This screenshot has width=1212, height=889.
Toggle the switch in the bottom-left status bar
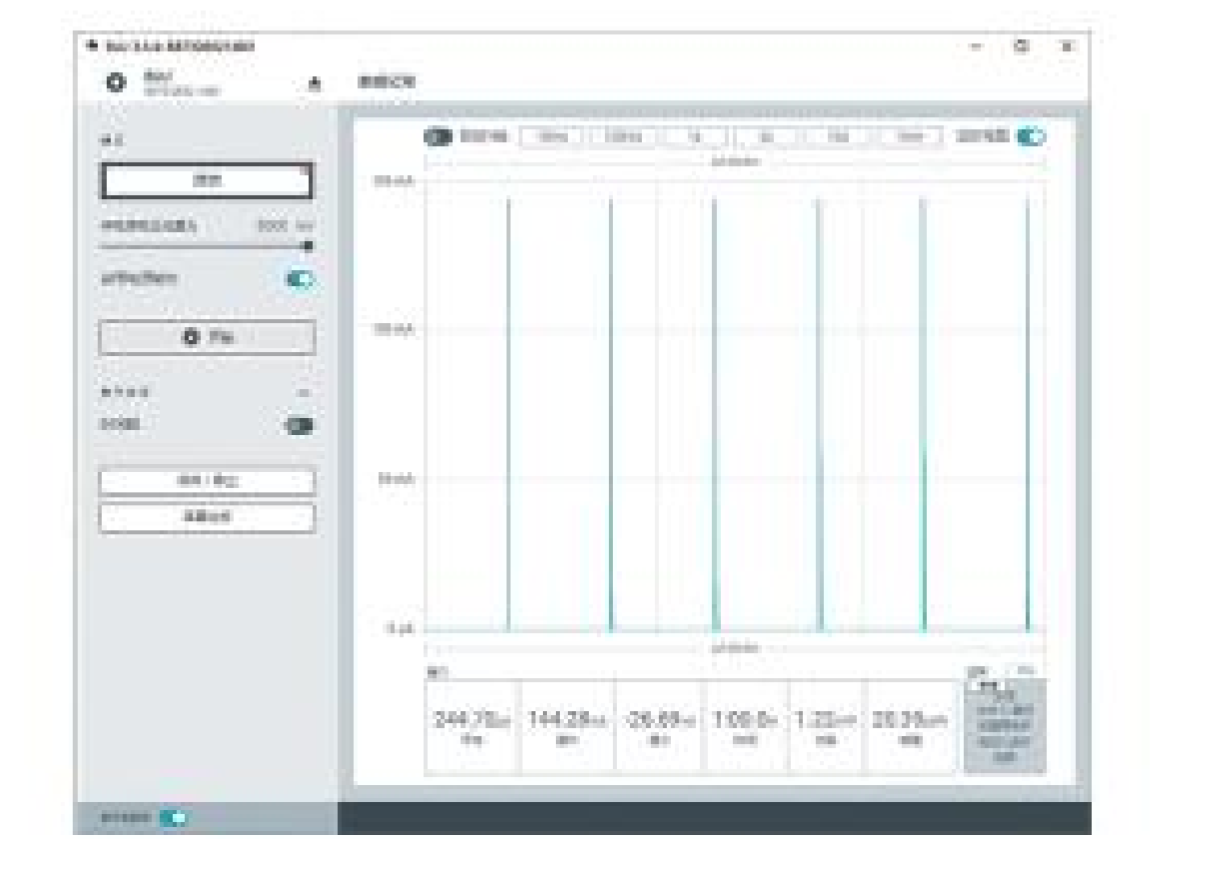173,818
